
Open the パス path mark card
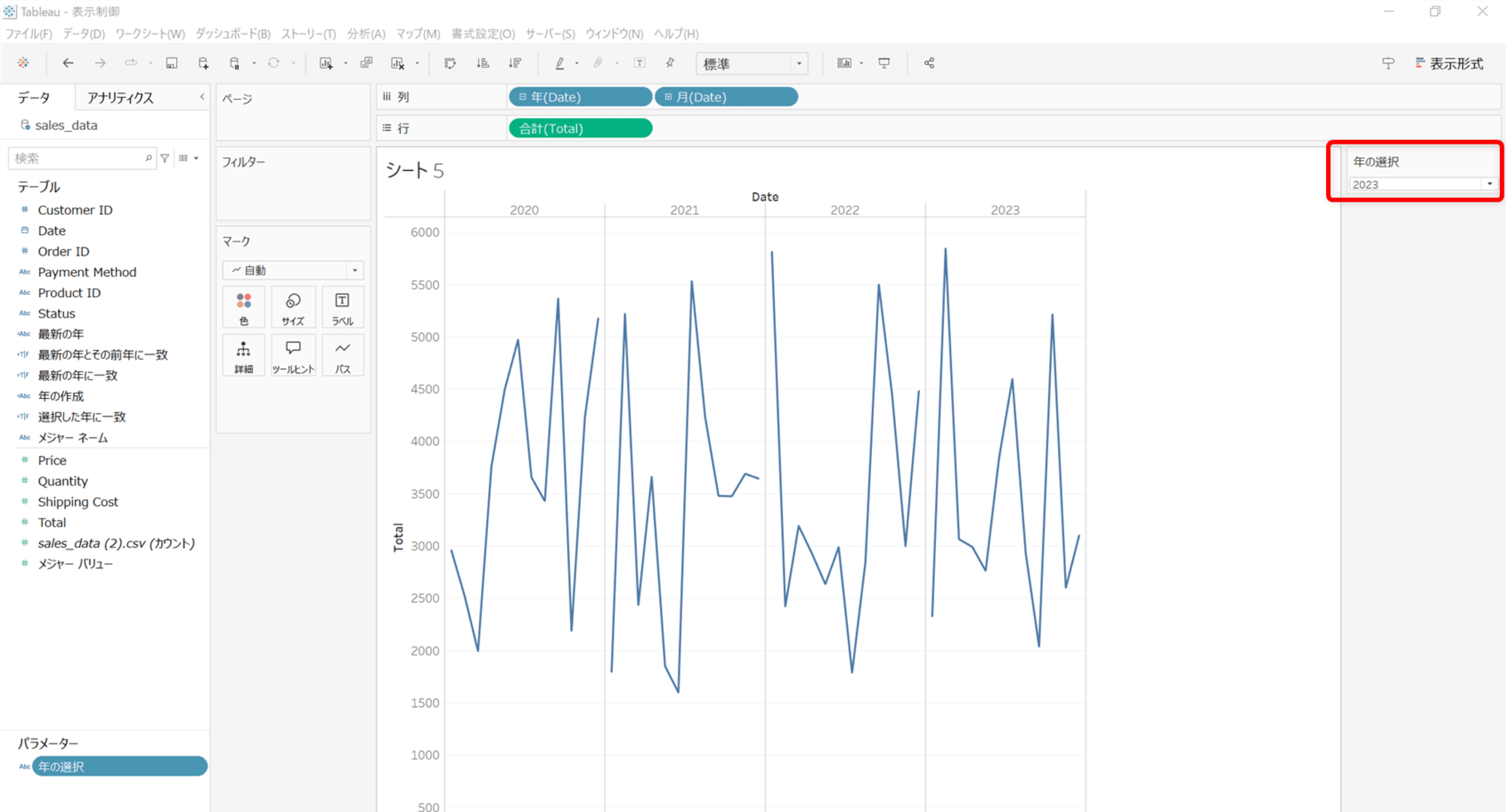click(x=343, y=356)
